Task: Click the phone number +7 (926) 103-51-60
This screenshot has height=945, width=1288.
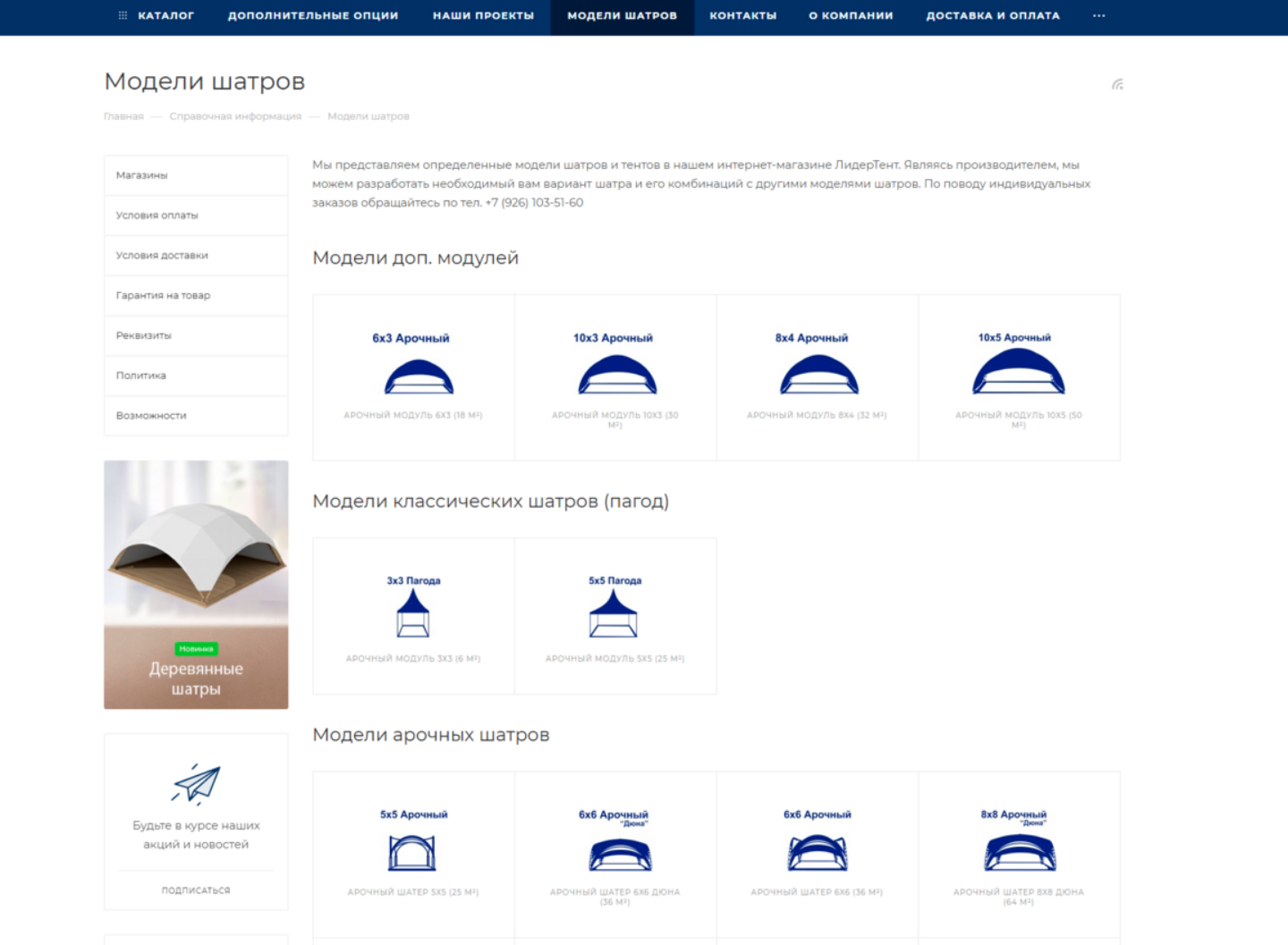Action: point(534,203)
